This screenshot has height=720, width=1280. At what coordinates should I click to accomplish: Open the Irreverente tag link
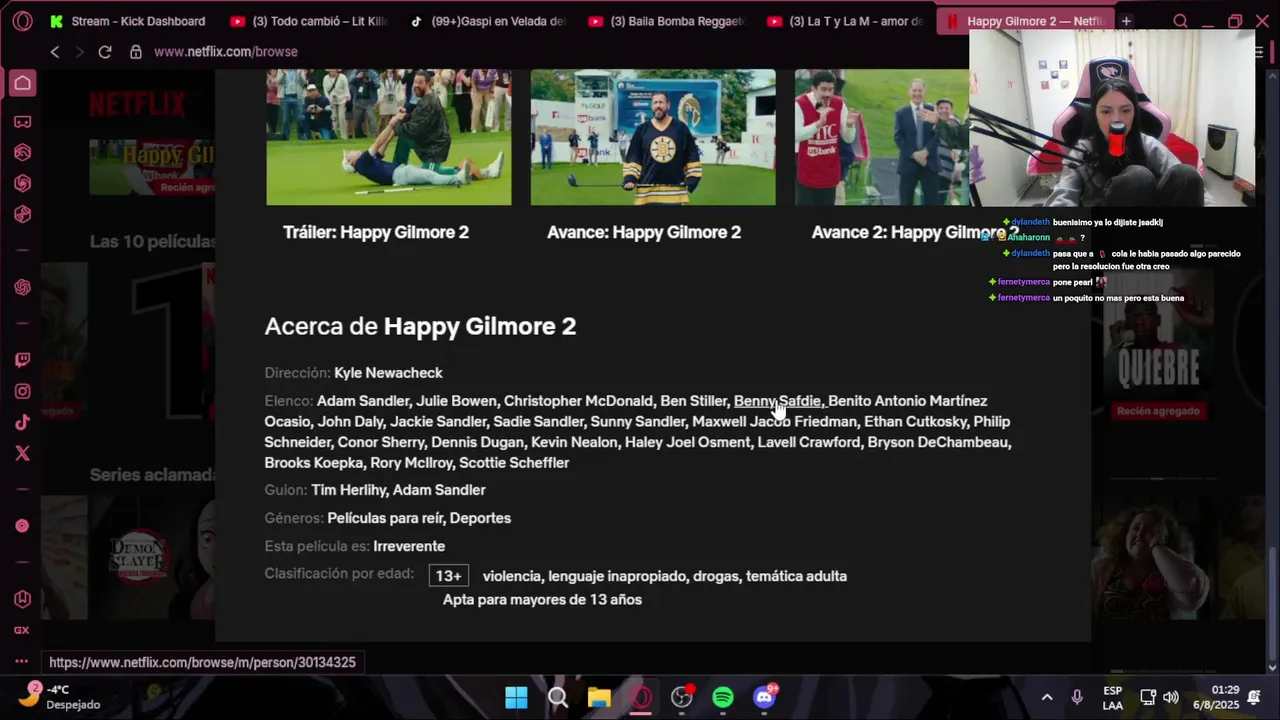click(409, 546)
